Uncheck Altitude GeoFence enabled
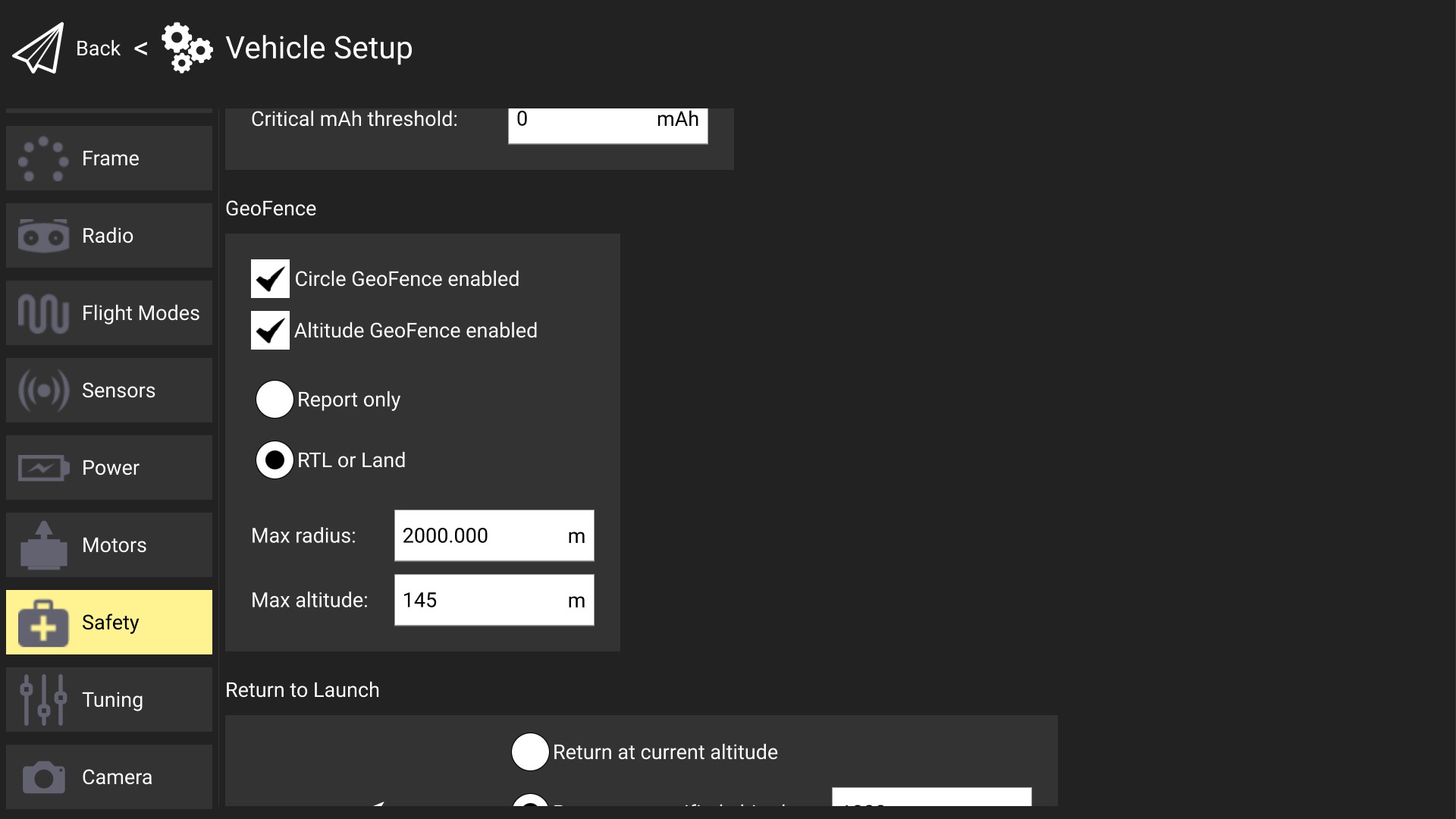This screenshot has width=1456, height=819. [x=270, y=331]
